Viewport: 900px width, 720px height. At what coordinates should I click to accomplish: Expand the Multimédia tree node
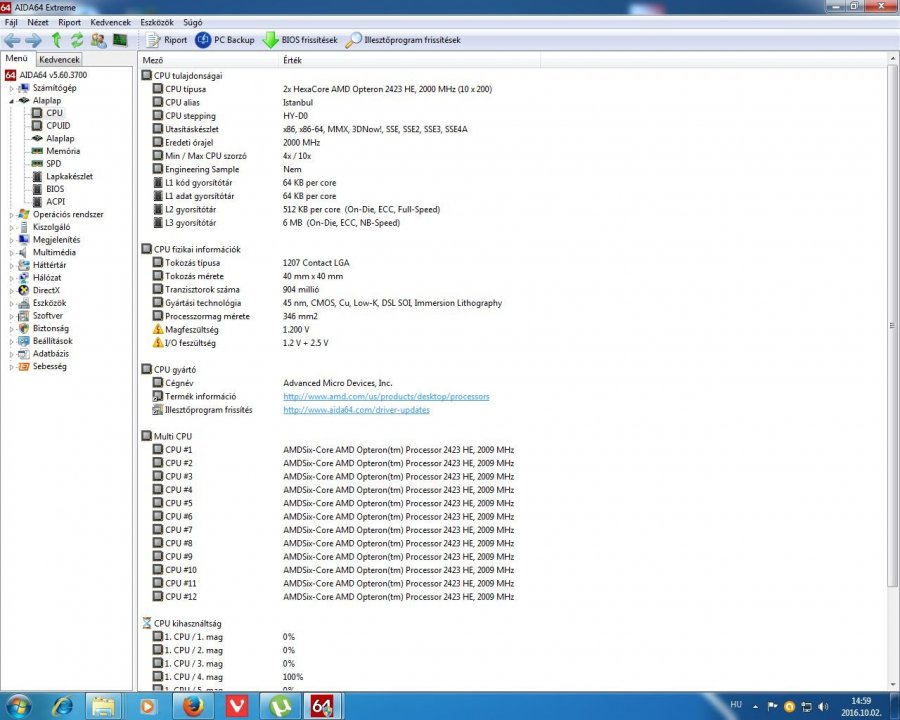[11, 253]
